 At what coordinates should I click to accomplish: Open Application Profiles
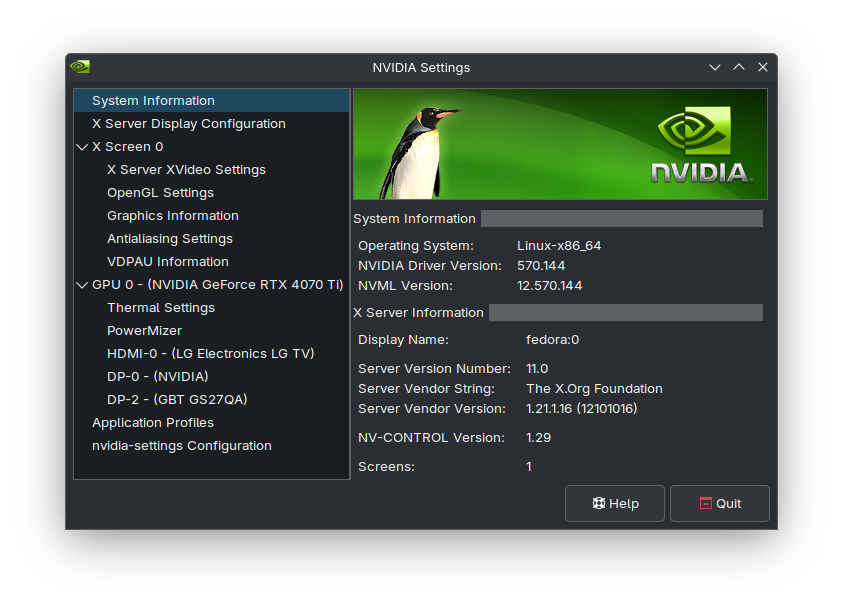click(152, 422)
